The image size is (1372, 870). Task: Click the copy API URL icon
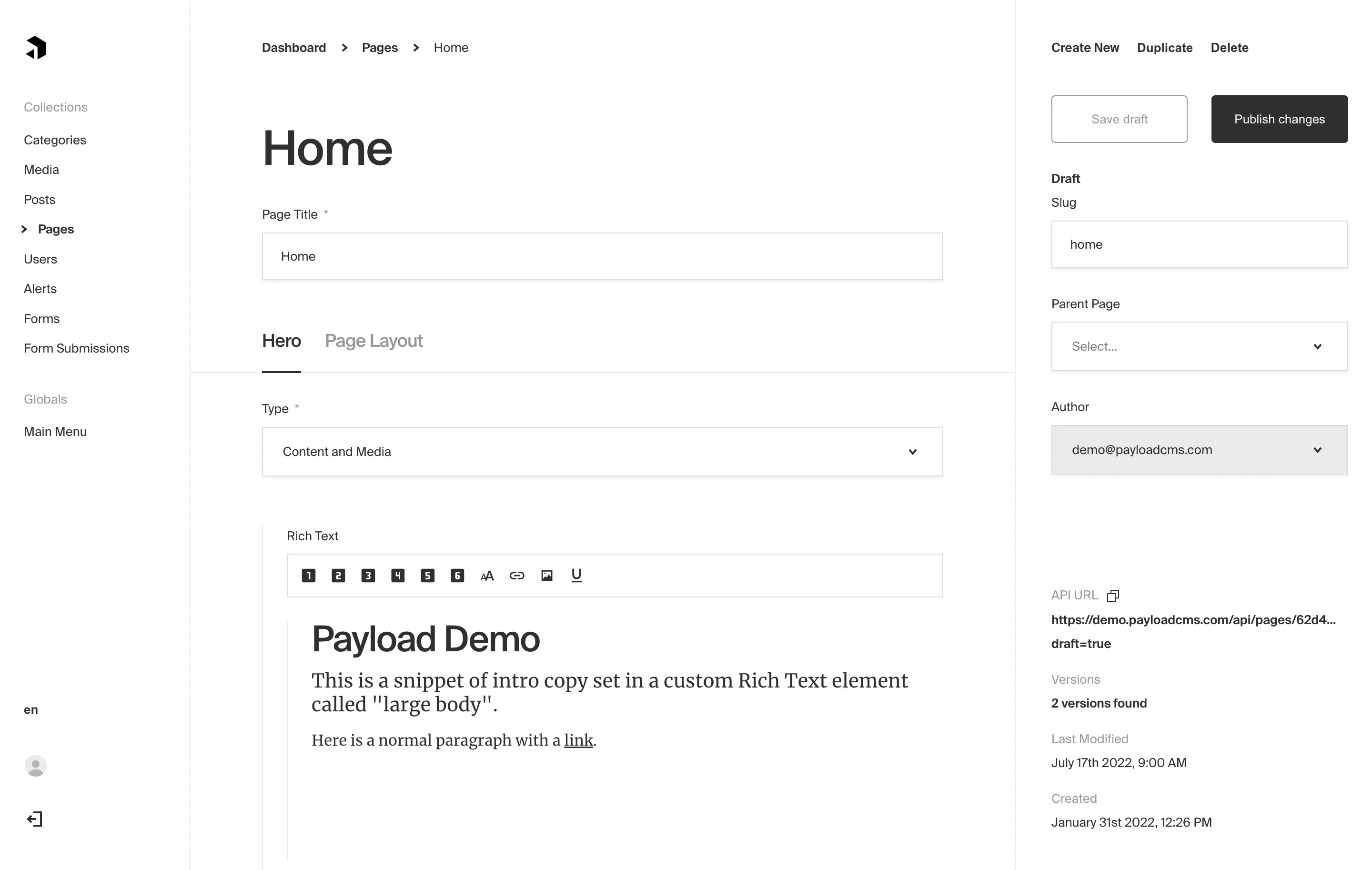pyautogui.click(x=1113, y=594)
